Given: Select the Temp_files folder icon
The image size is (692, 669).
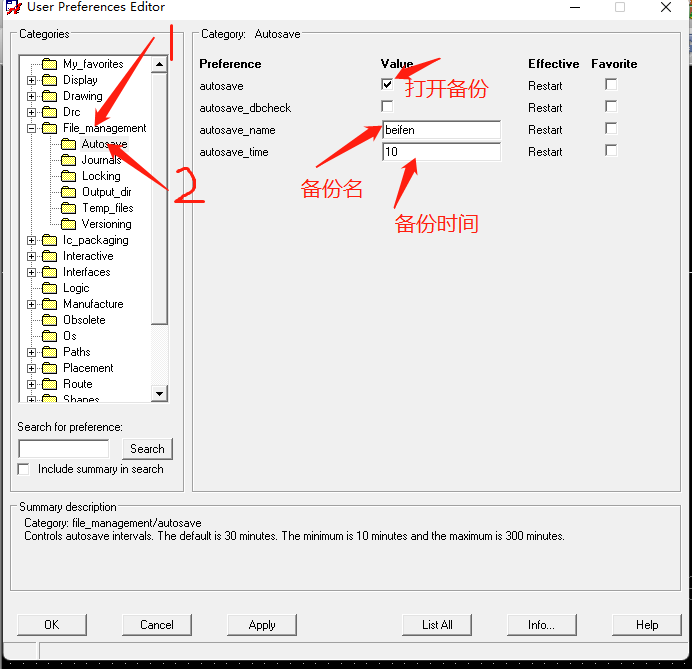Looking at the screenshot, I should point(68,208).
